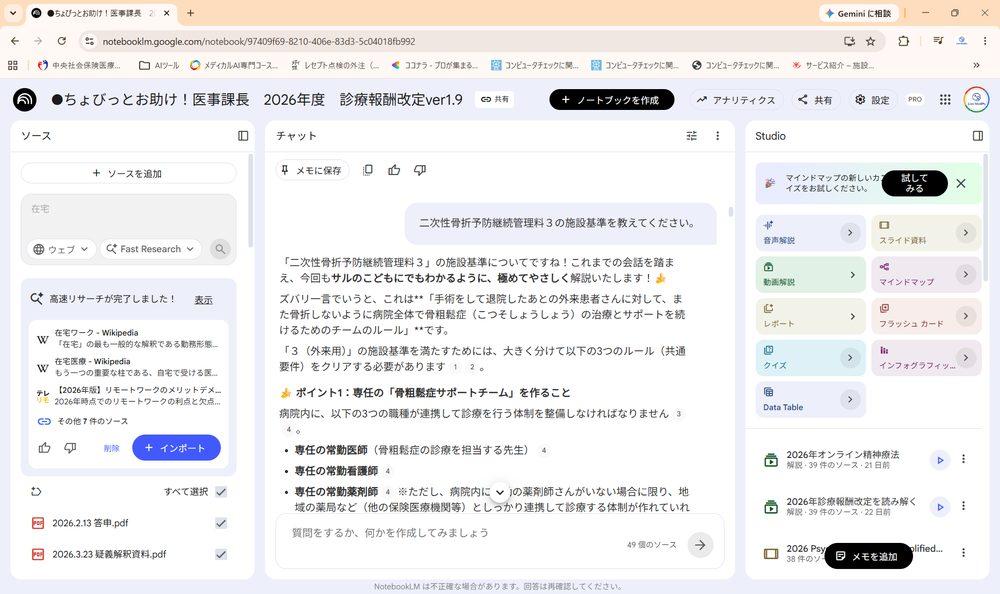
Task: Give thumbs up to chat response
Action: (394, 170)
